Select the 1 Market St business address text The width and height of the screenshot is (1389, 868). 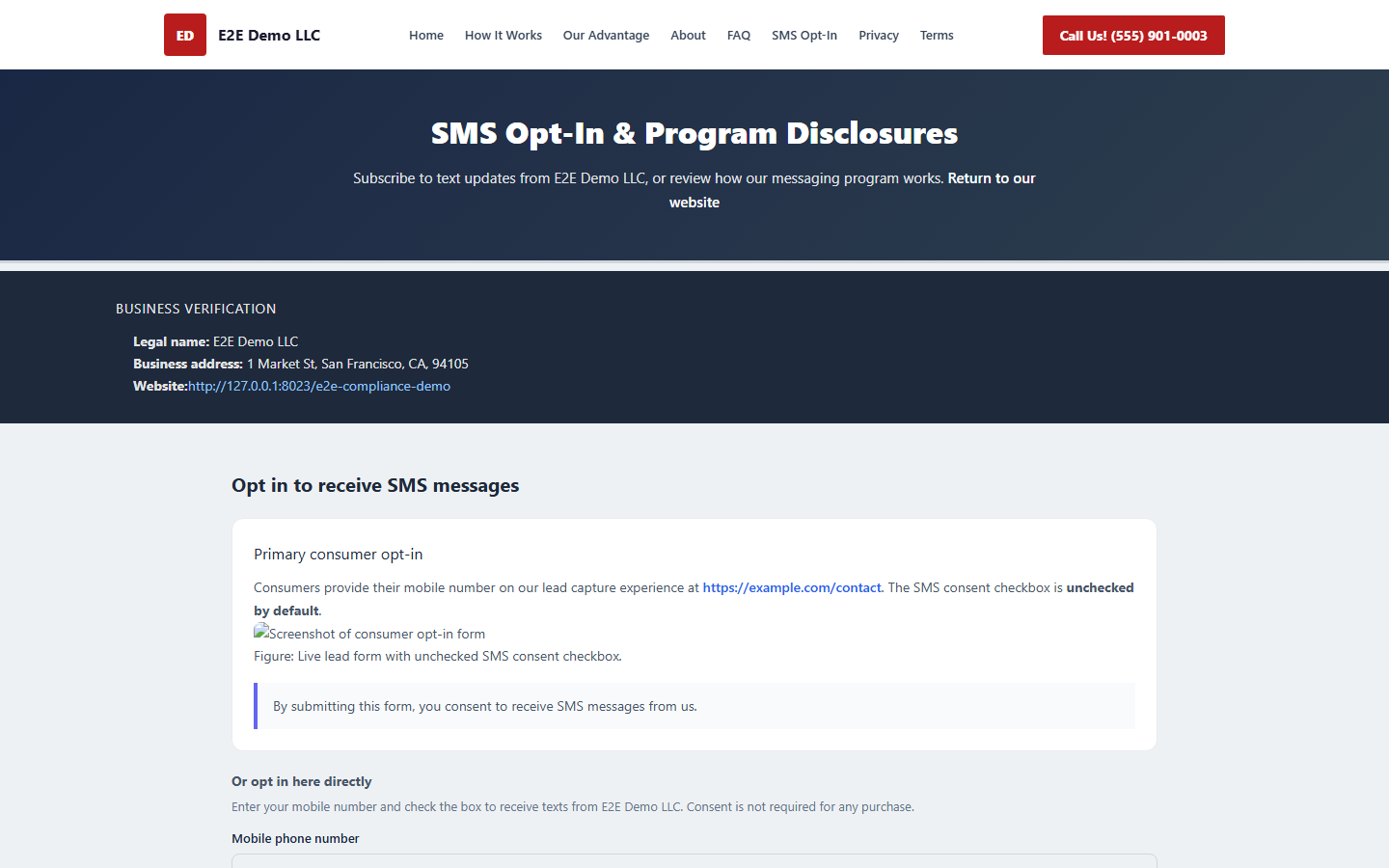[x=358, y=364]
